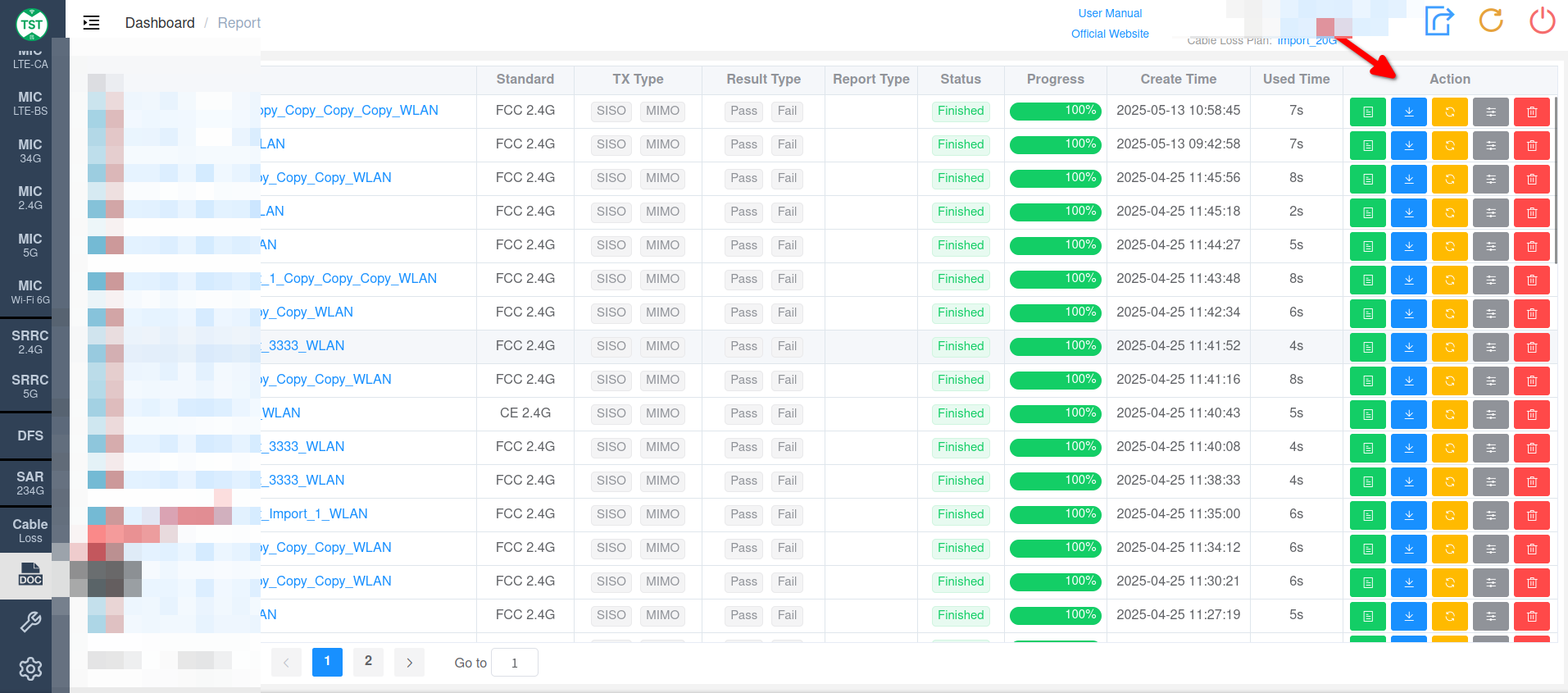This screenshot has height=693, width=1568.
Task: Click MIMO tag in row 2025-05-13 09:42:58
Action: point(662,144)
